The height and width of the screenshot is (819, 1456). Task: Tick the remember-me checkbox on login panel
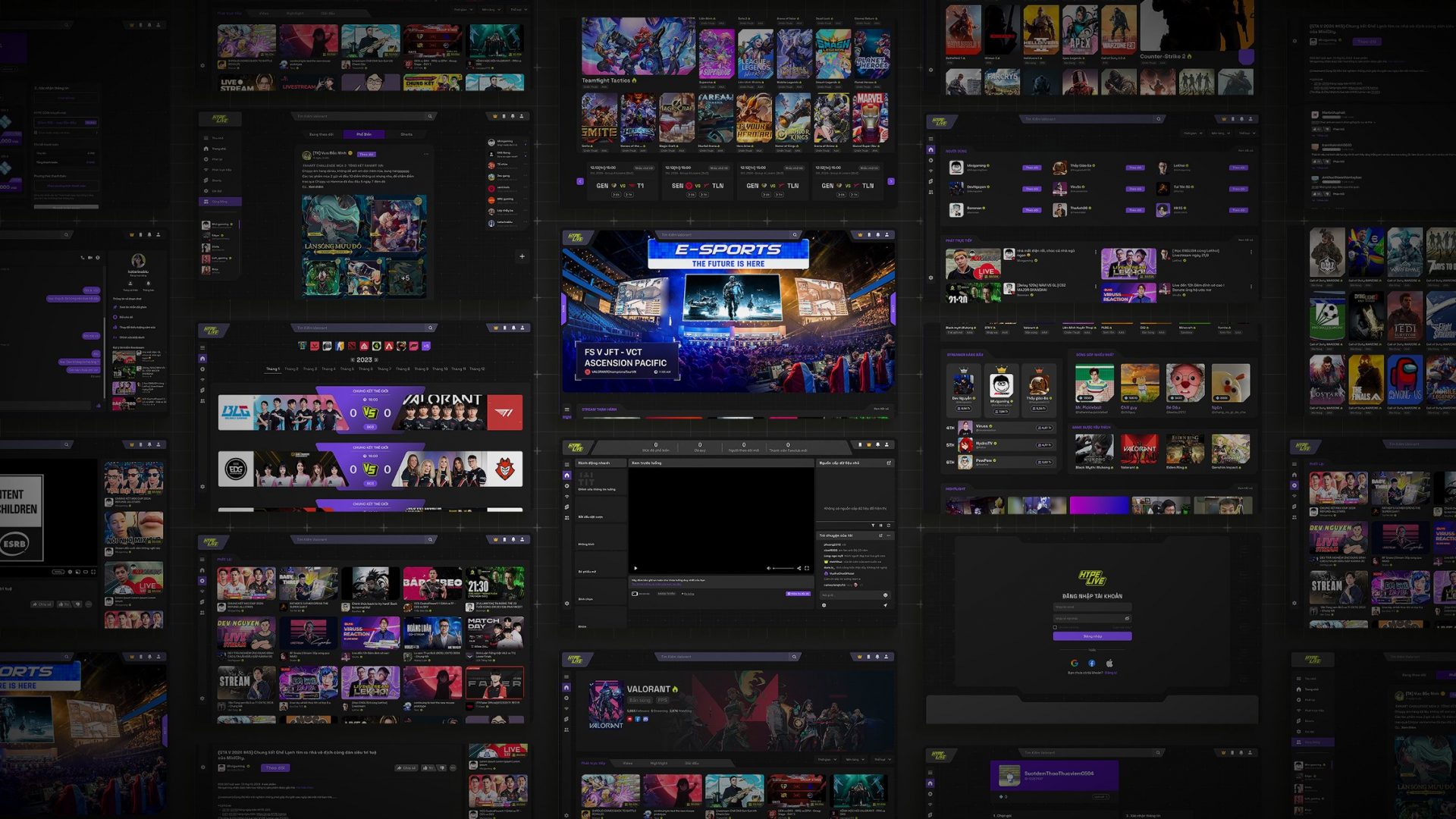[x=1055, y=627]
